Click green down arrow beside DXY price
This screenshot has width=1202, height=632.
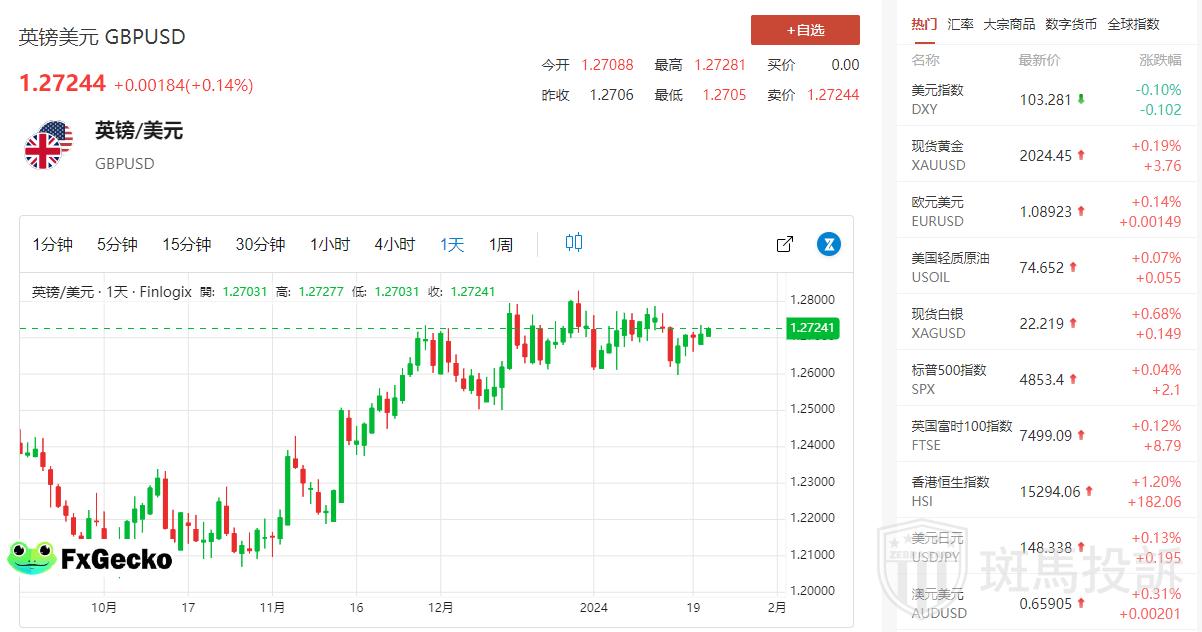click(x=1081, y=100)
